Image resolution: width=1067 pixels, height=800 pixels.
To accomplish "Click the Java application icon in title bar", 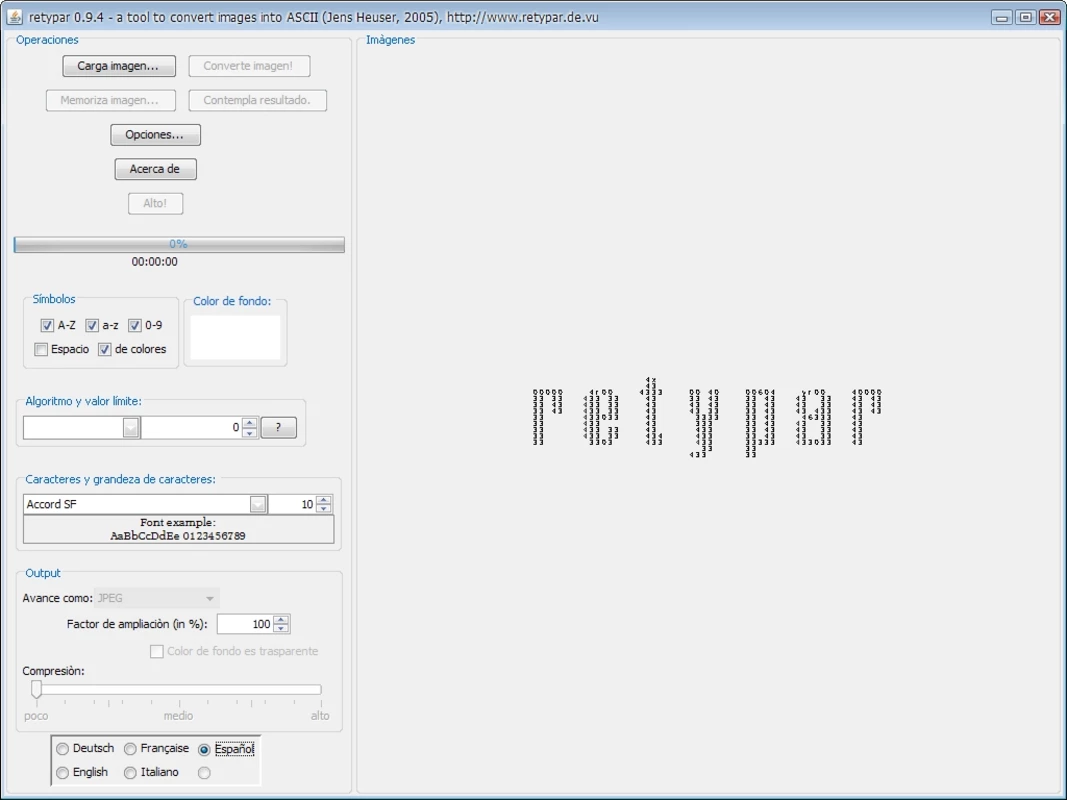I will click(x=14, y=17).
